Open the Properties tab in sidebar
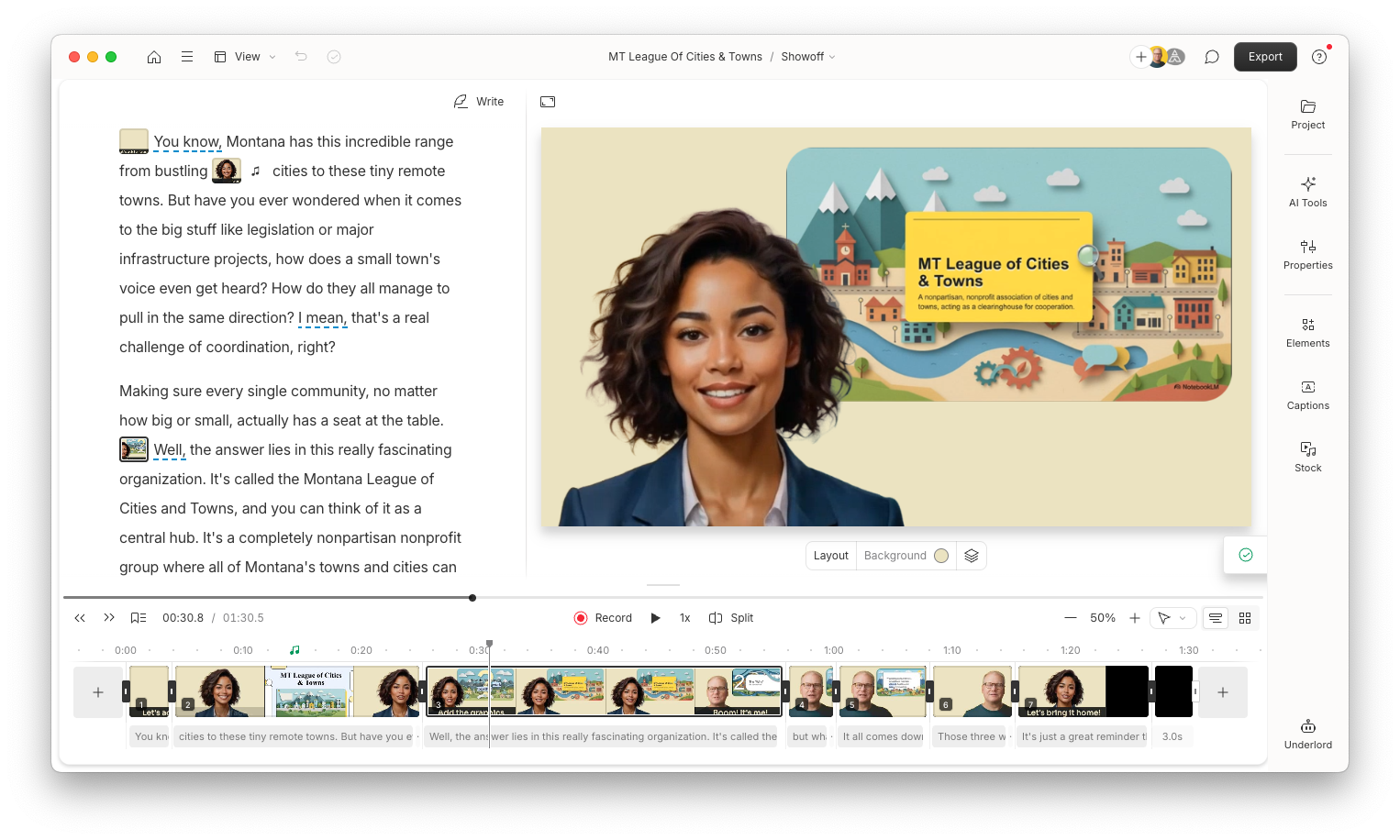Screen dimensions: 1400x840 [x=1307, y=254]
